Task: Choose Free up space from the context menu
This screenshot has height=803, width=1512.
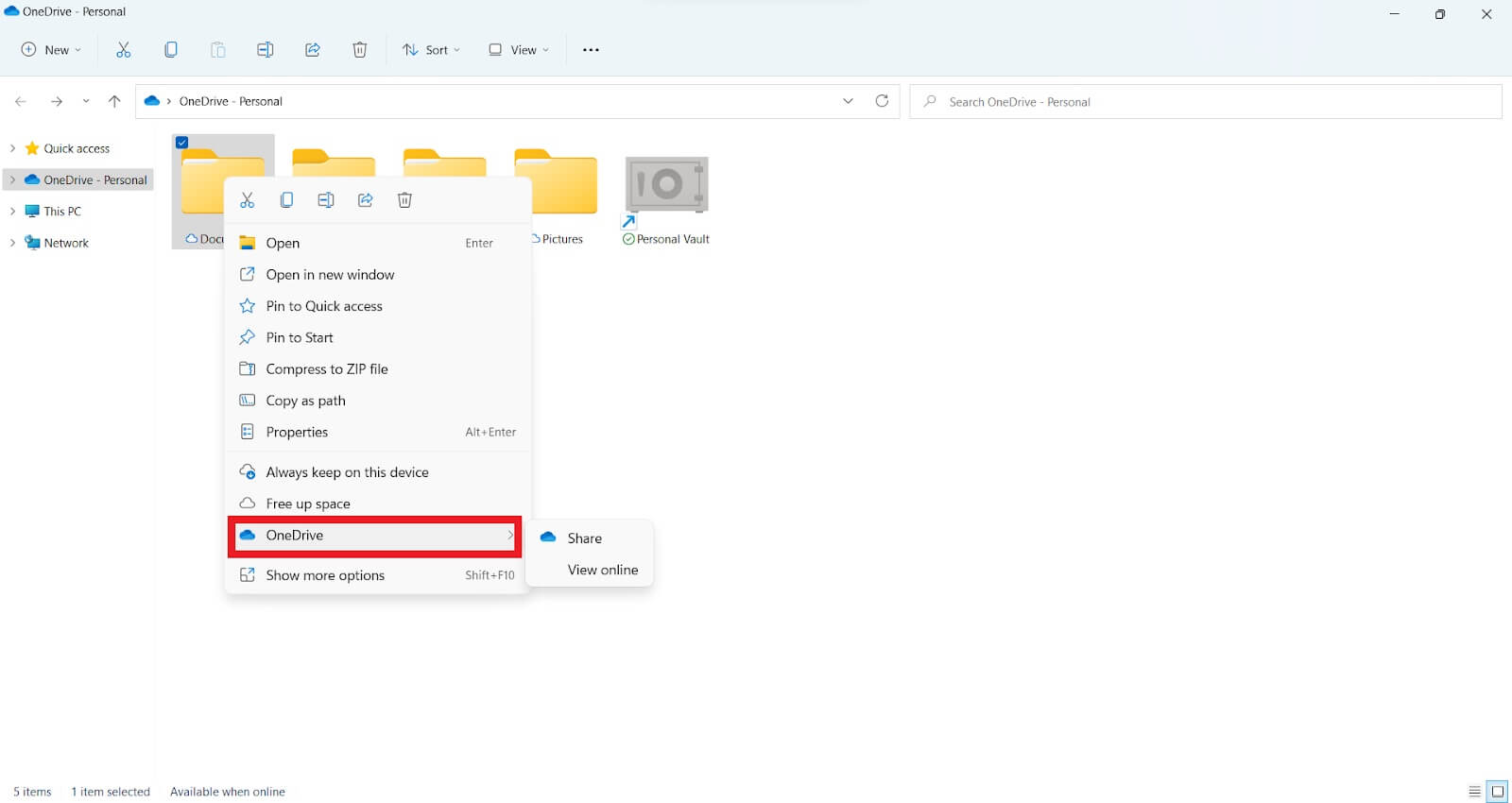Action: 308,504
